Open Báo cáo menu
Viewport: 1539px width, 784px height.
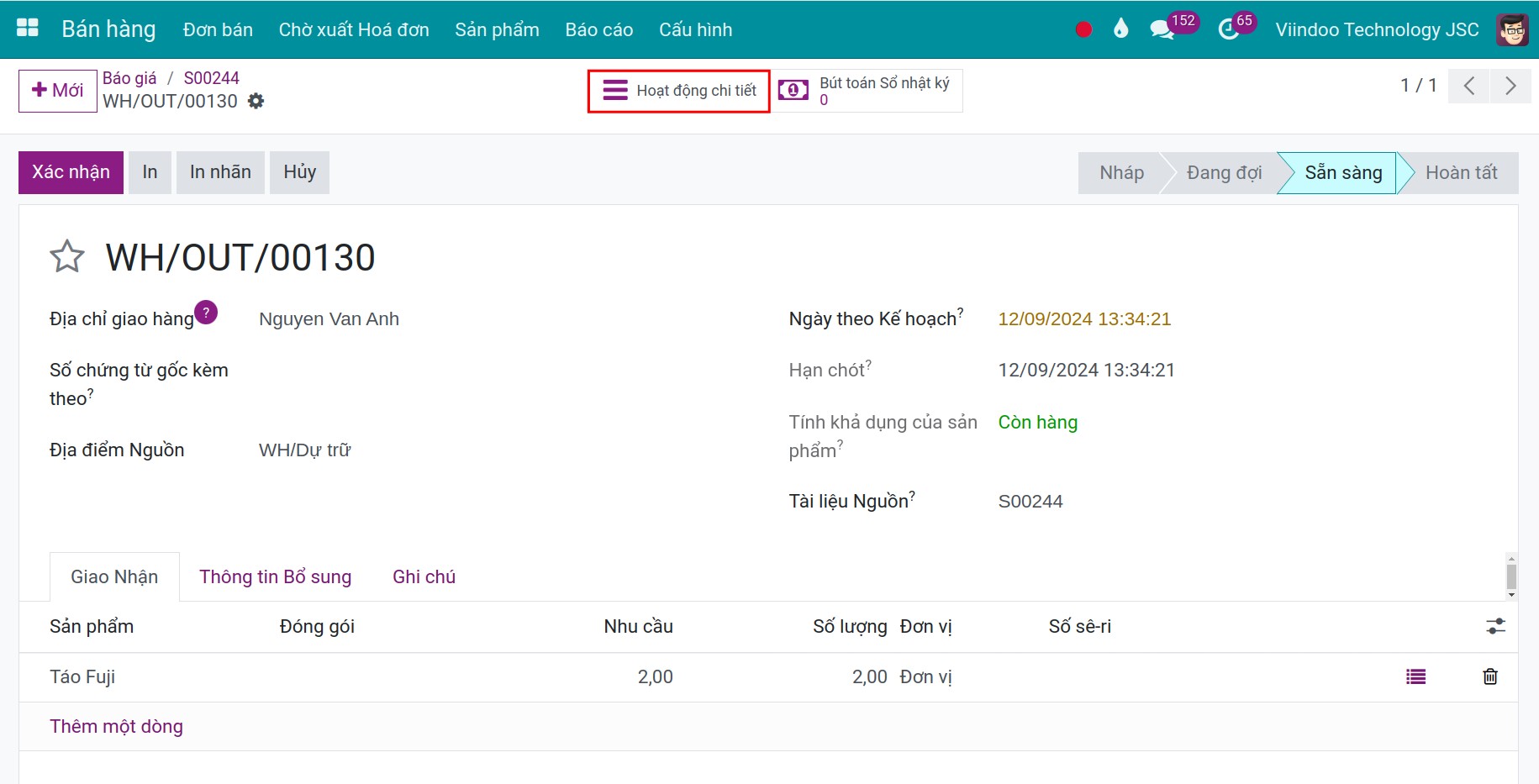coord(599,29)
